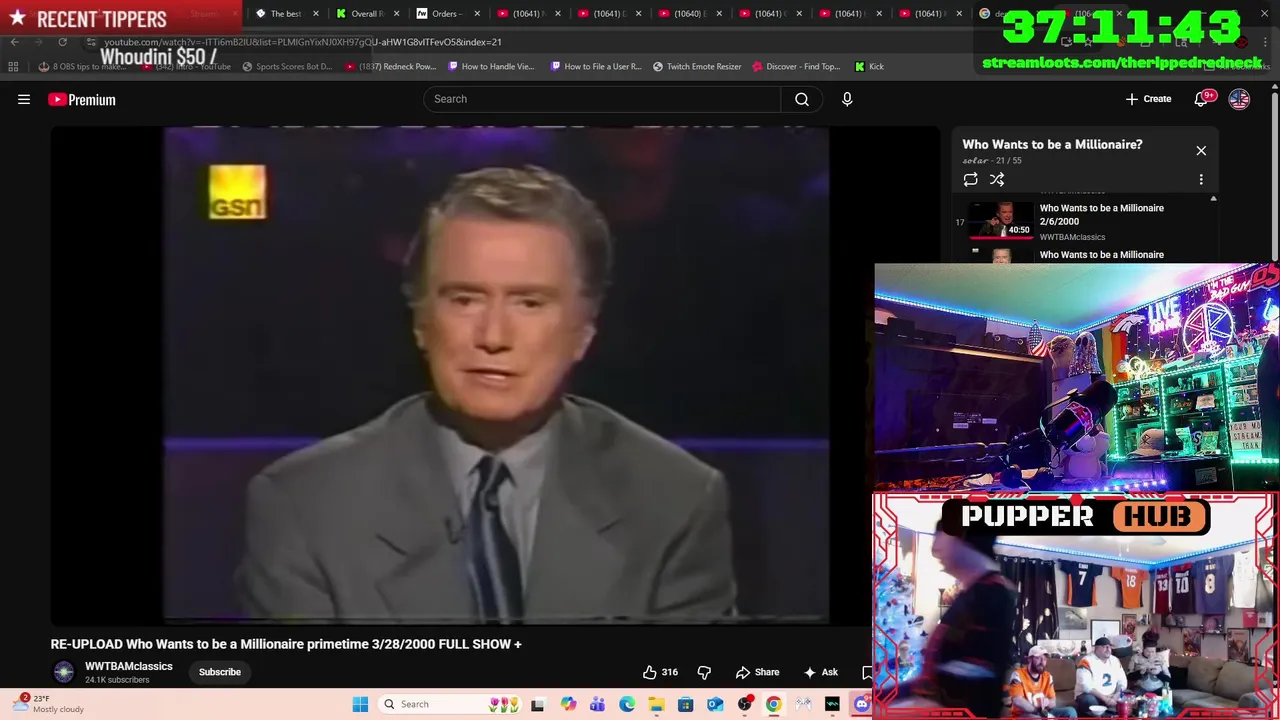Go back with browser back arrow

coord(15,42)
